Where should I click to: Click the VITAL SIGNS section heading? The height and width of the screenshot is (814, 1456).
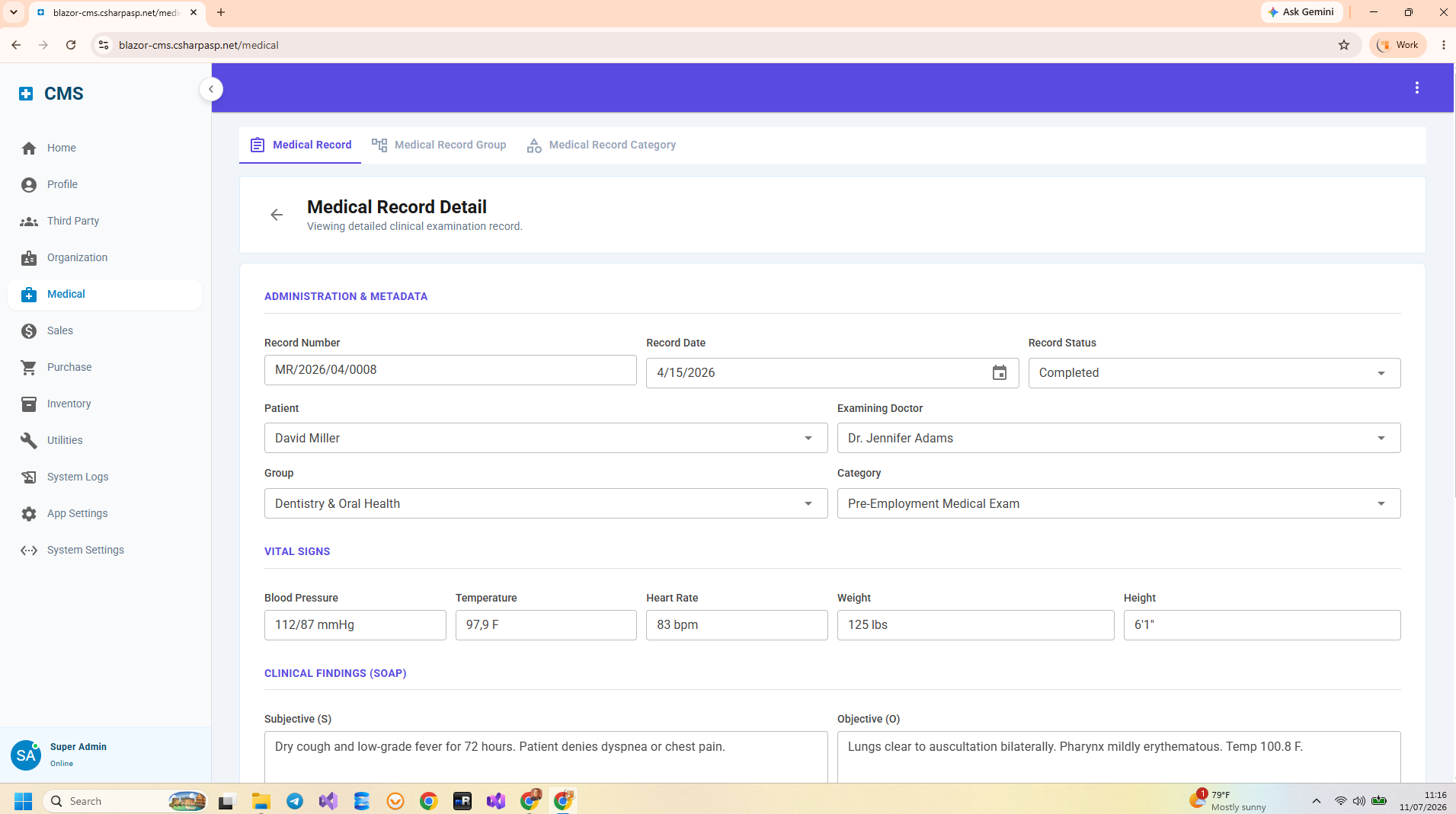point(297,551)
